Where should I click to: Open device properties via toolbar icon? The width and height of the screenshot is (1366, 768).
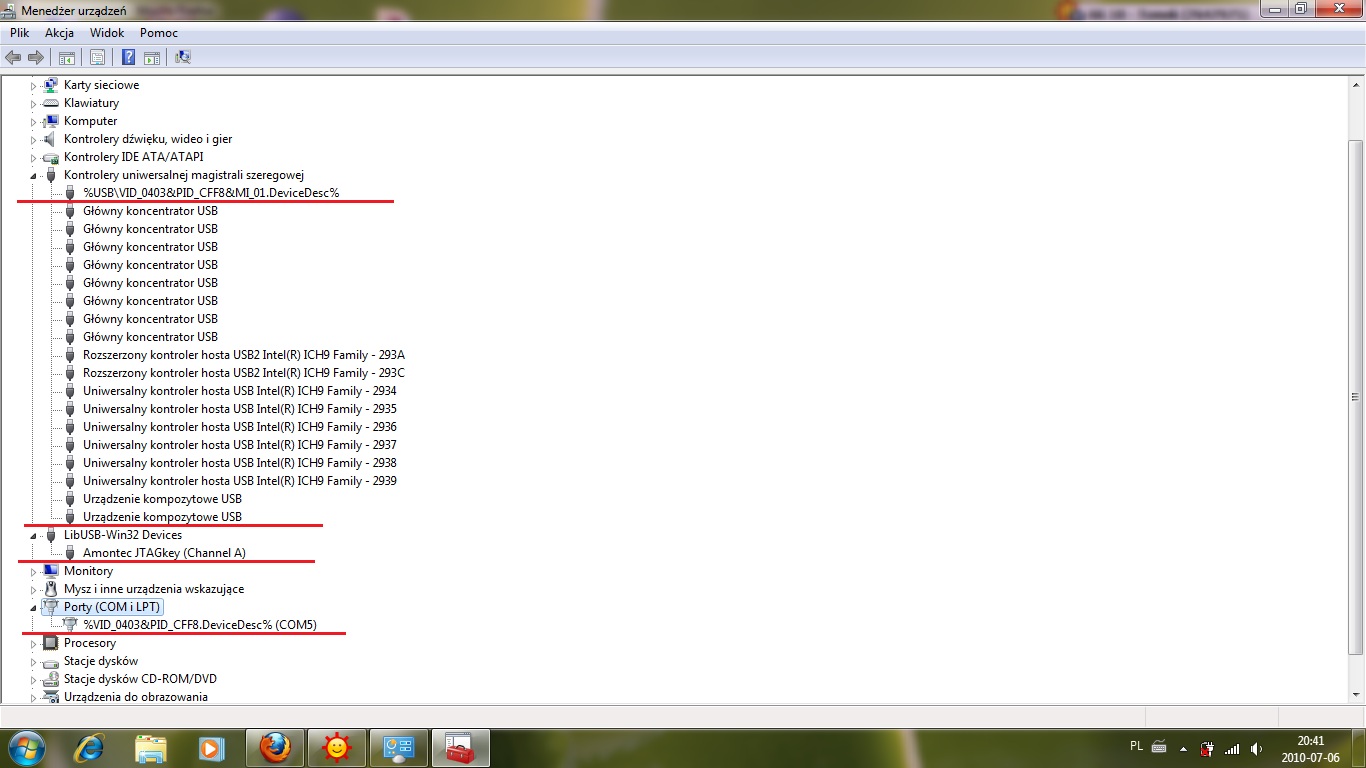[x=97, y=57]
